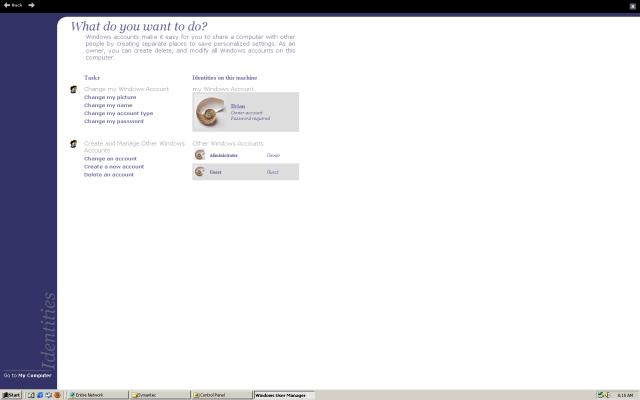Screen dimensions: 640x400
Task: Click orange round quick launch icon
Action: pos(57,395)
